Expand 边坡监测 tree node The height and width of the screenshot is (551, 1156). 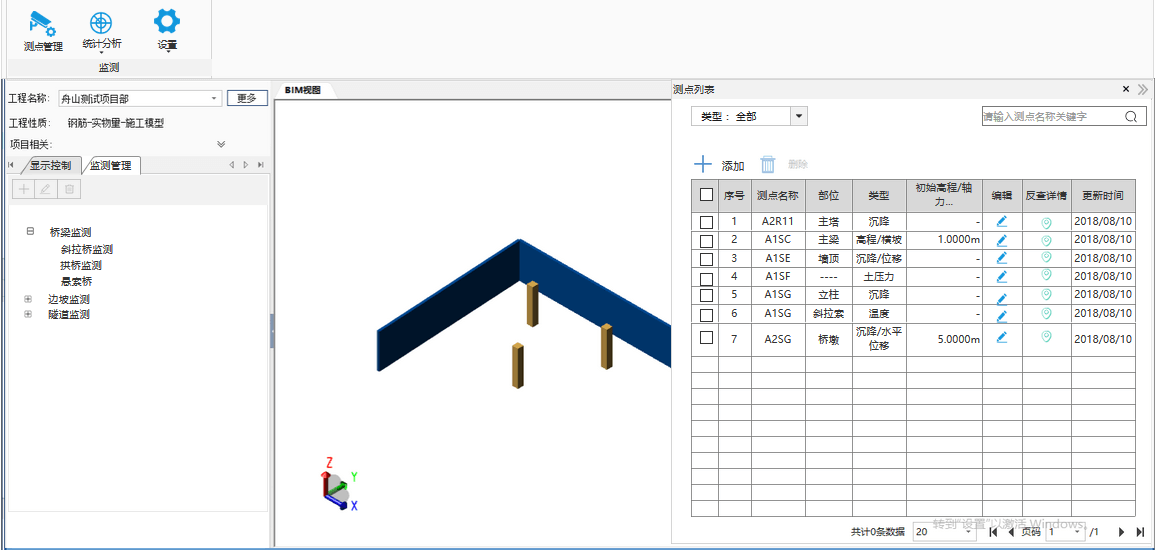(28, 299)
